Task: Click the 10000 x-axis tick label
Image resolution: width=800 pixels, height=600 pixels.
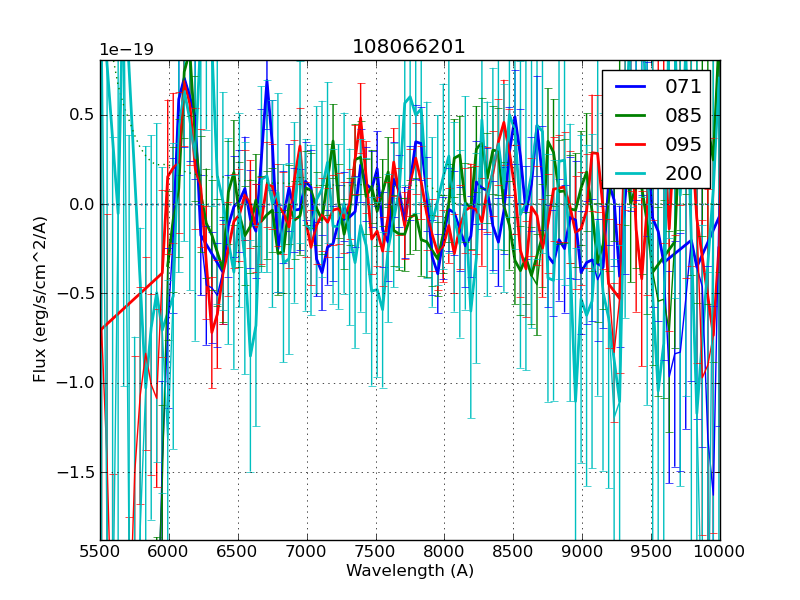Action: point(720,551)
